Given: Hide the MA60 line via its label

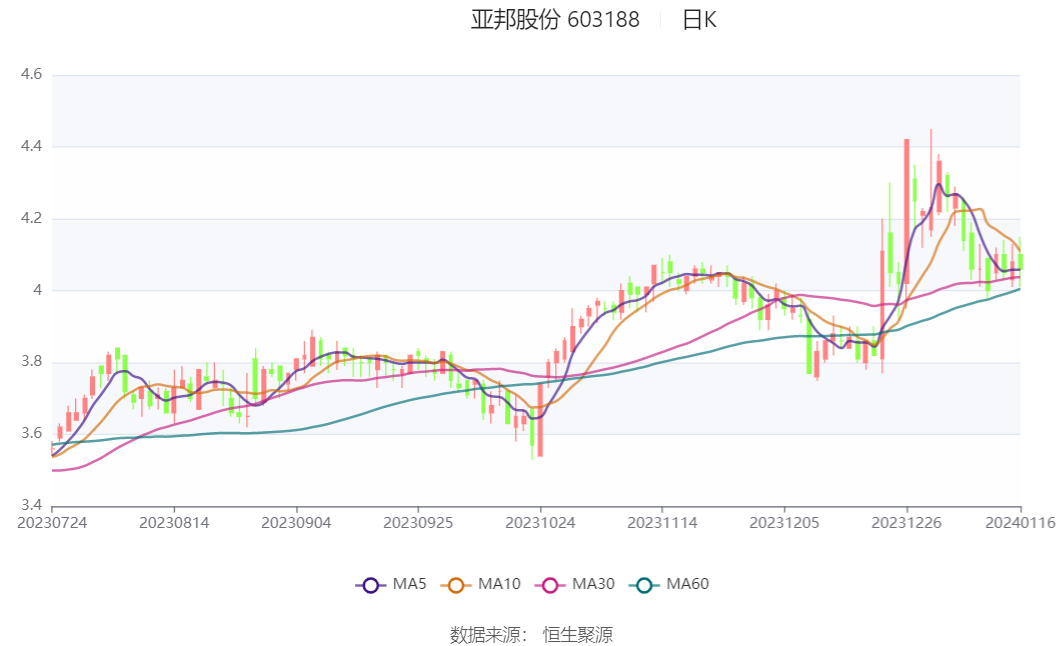Looking at the screenshot, I should point(687,584).
